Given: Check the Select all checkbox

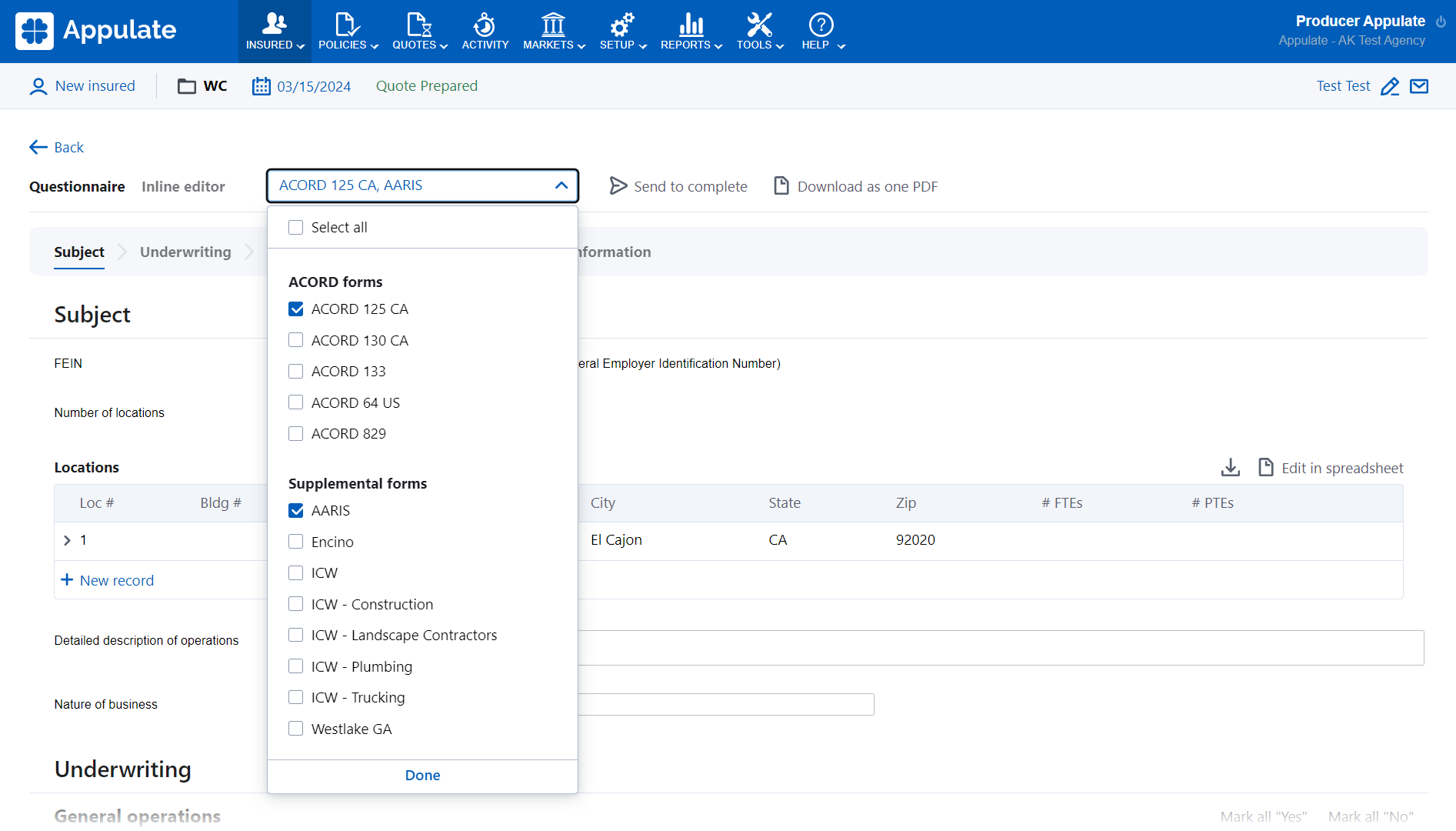Looking at the screenshot, I should [x=296, y=228].
